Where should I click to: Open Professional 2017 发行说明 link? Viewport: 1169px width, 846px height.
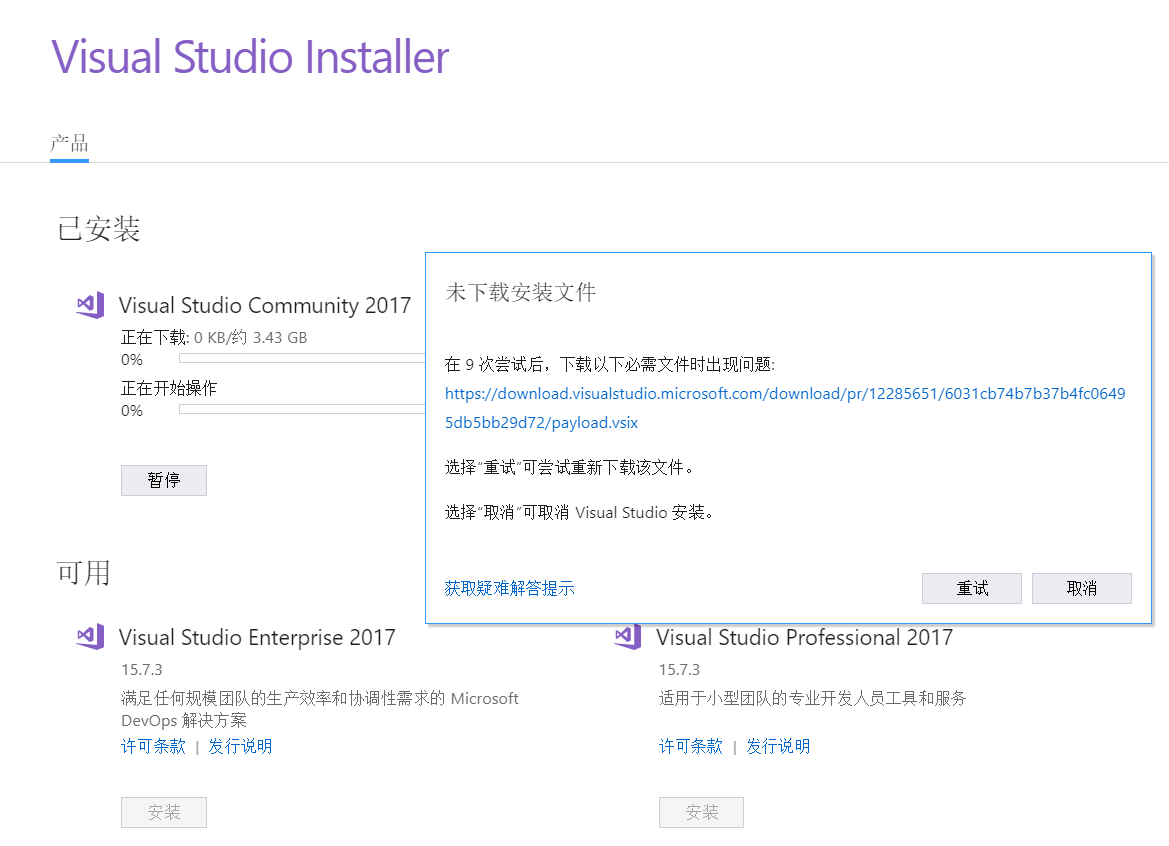pyautogui.click(x=778, y=746)
